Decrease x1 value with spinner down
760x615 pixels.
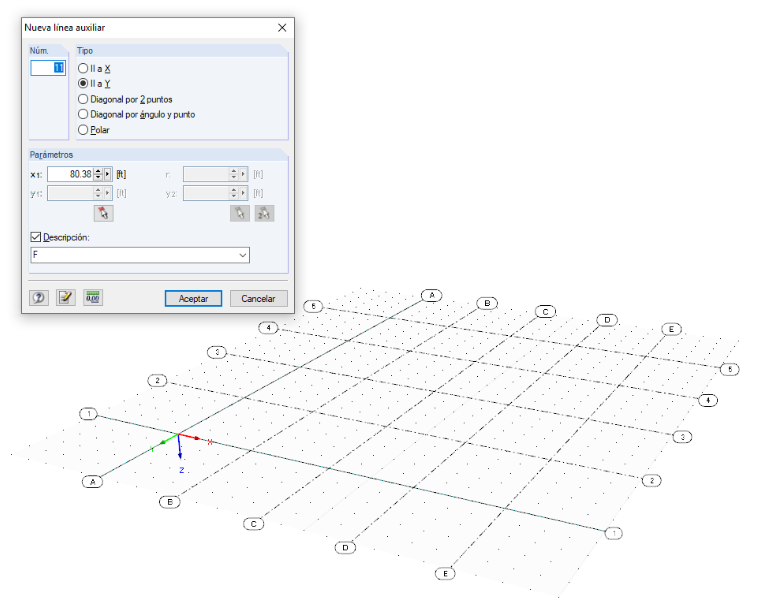(x=98, y=177)
